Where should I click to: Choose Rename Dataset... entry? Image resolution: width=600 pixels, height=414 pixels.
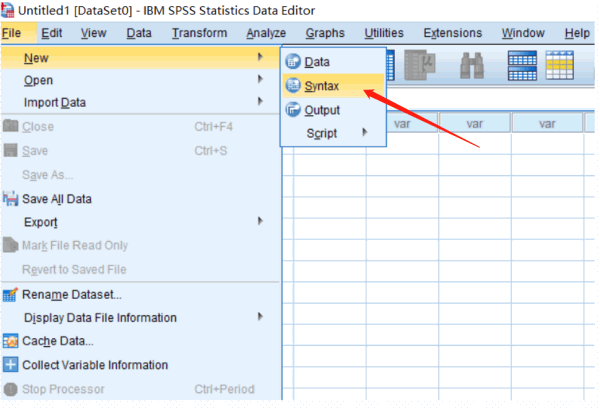(140, 295)
